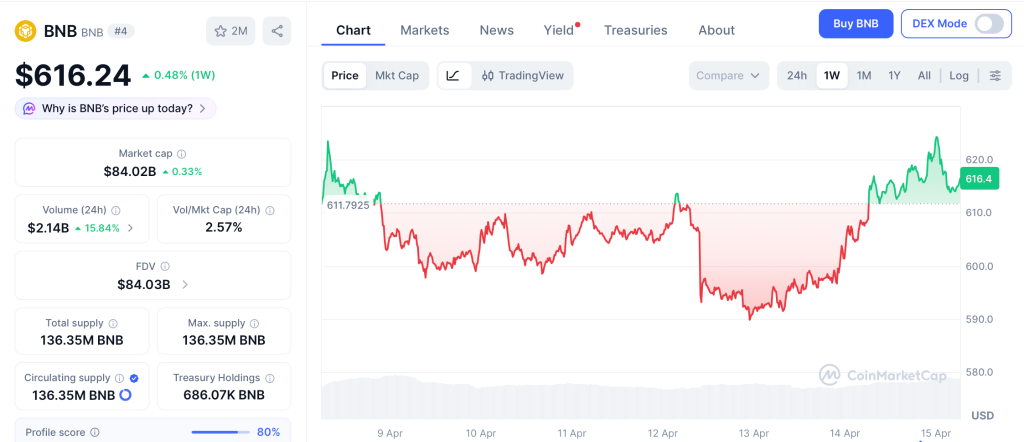Click the BNB coin logo icon
Viewport: 1024px width, 442px height.
(25, 32)
